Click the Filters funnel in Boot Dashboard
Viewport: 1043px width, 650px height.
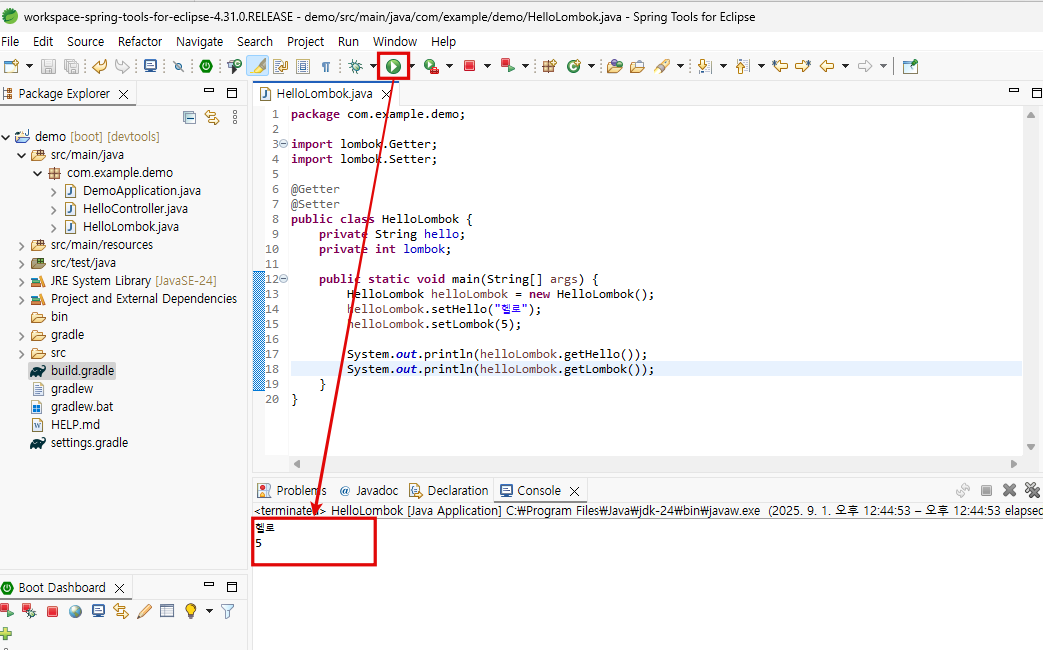(x=228, y=611)
